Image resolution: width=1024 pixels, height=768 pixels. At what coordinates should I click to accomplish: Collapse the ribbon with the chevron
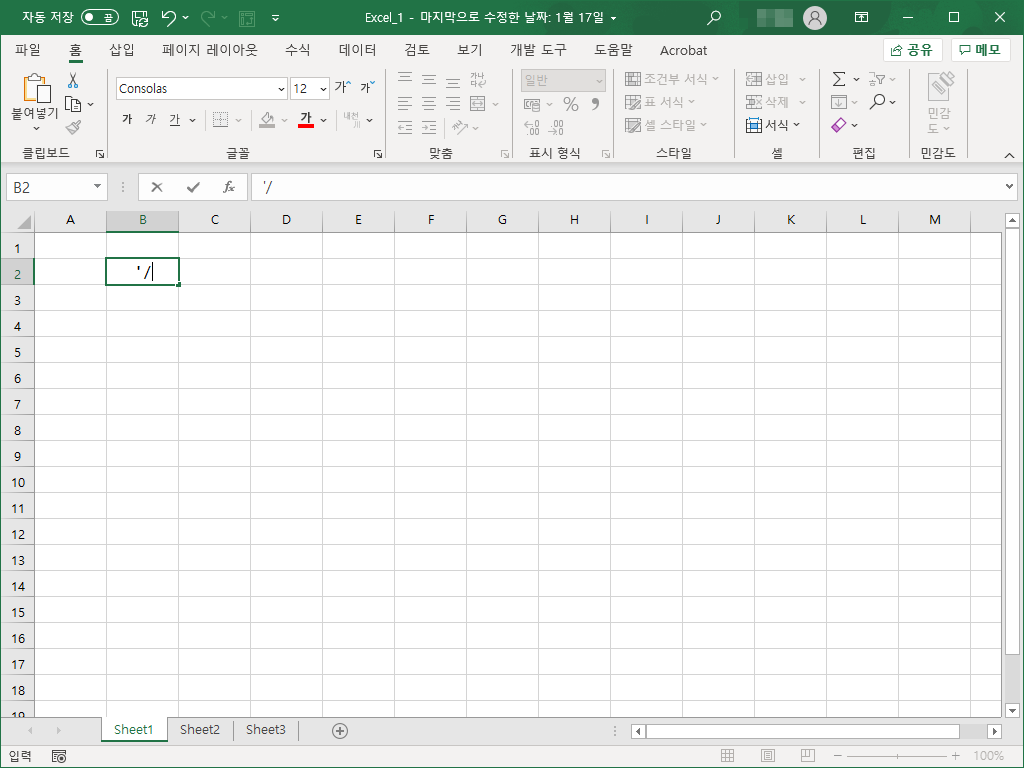1009,155
